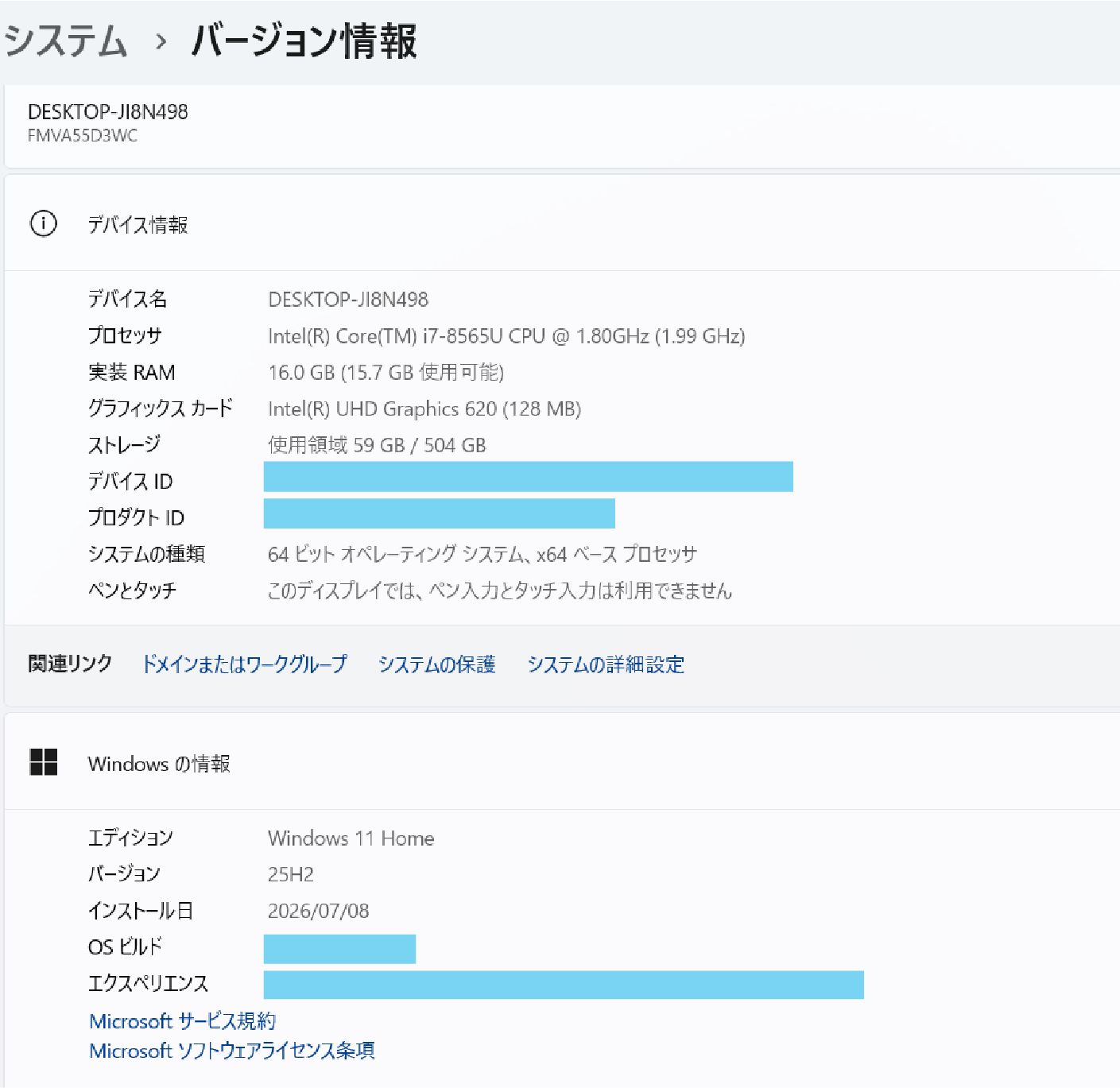Click the システムの種類 label
1120x1088 pixels.
pyautogui.click(x=146, y=554)
